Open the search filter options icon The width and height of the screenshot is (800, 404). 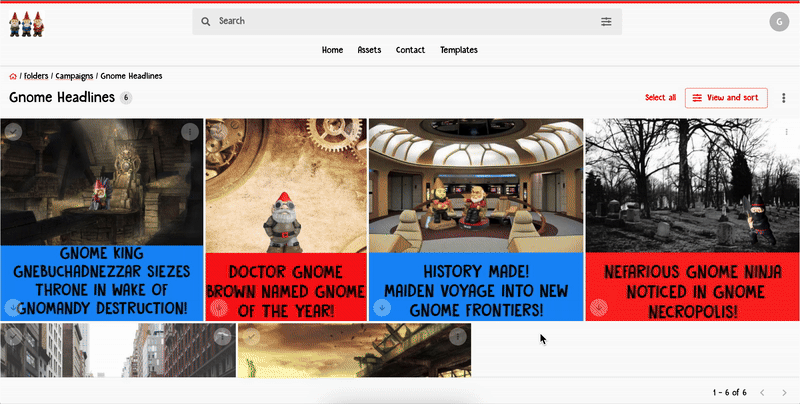606,21
